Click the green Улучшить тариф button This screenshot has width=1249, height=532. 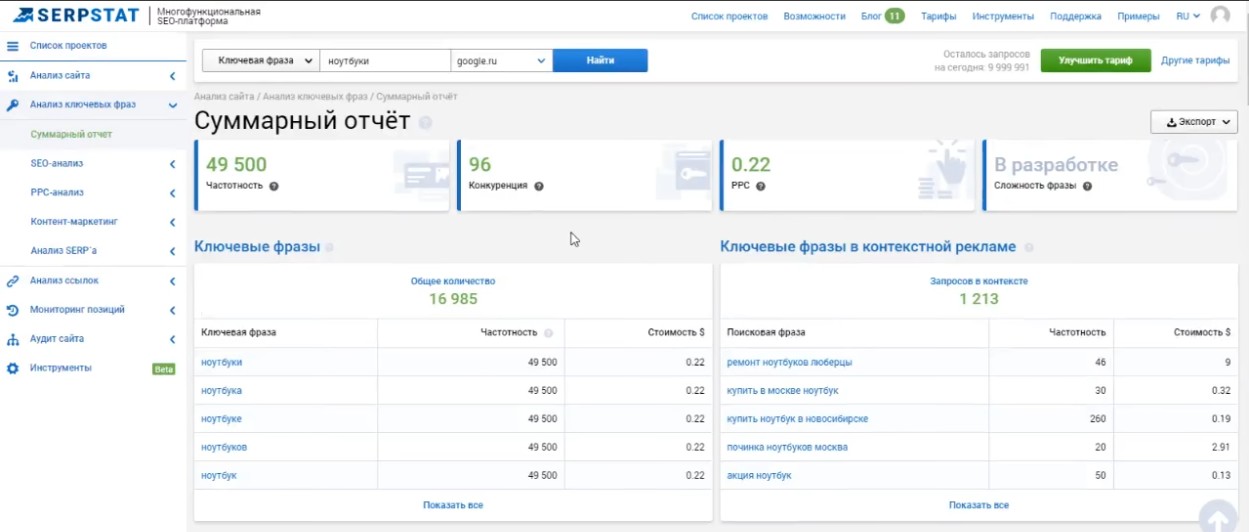click(x=1095, y=61)
